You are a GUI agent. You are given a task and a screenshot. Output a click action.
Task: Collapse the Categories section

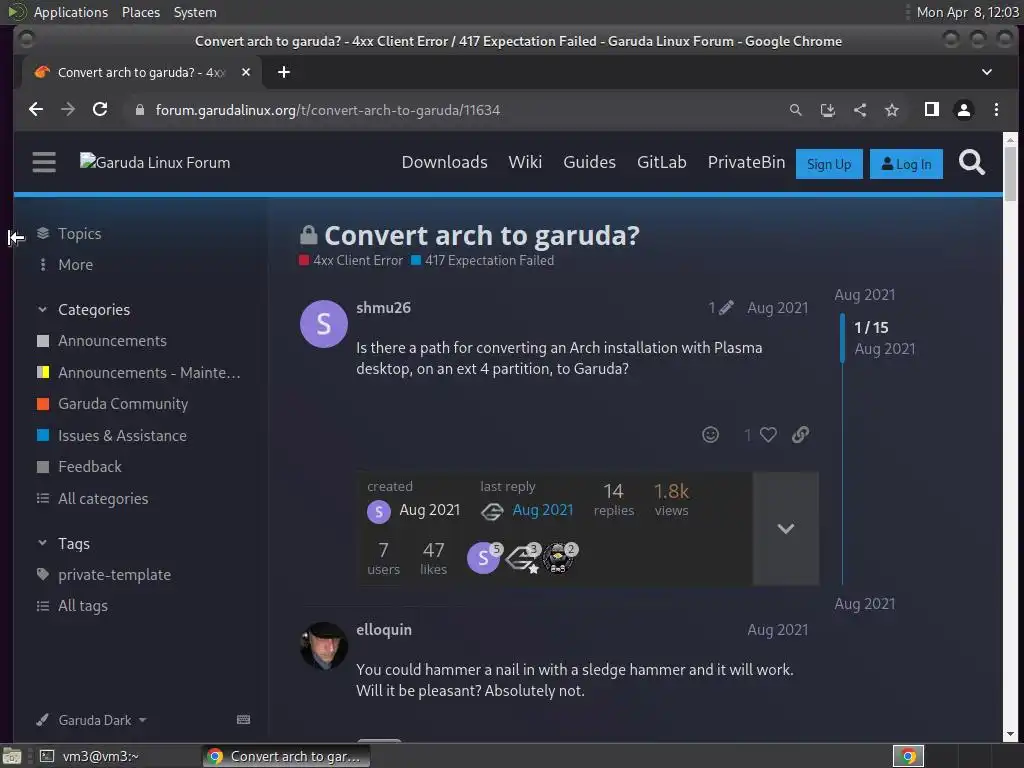(43, 310)
